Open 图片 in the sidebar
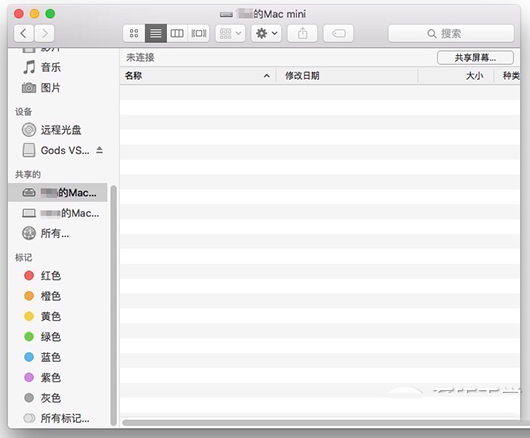Viewport: 530px width, 438px height. click(51, 88)
